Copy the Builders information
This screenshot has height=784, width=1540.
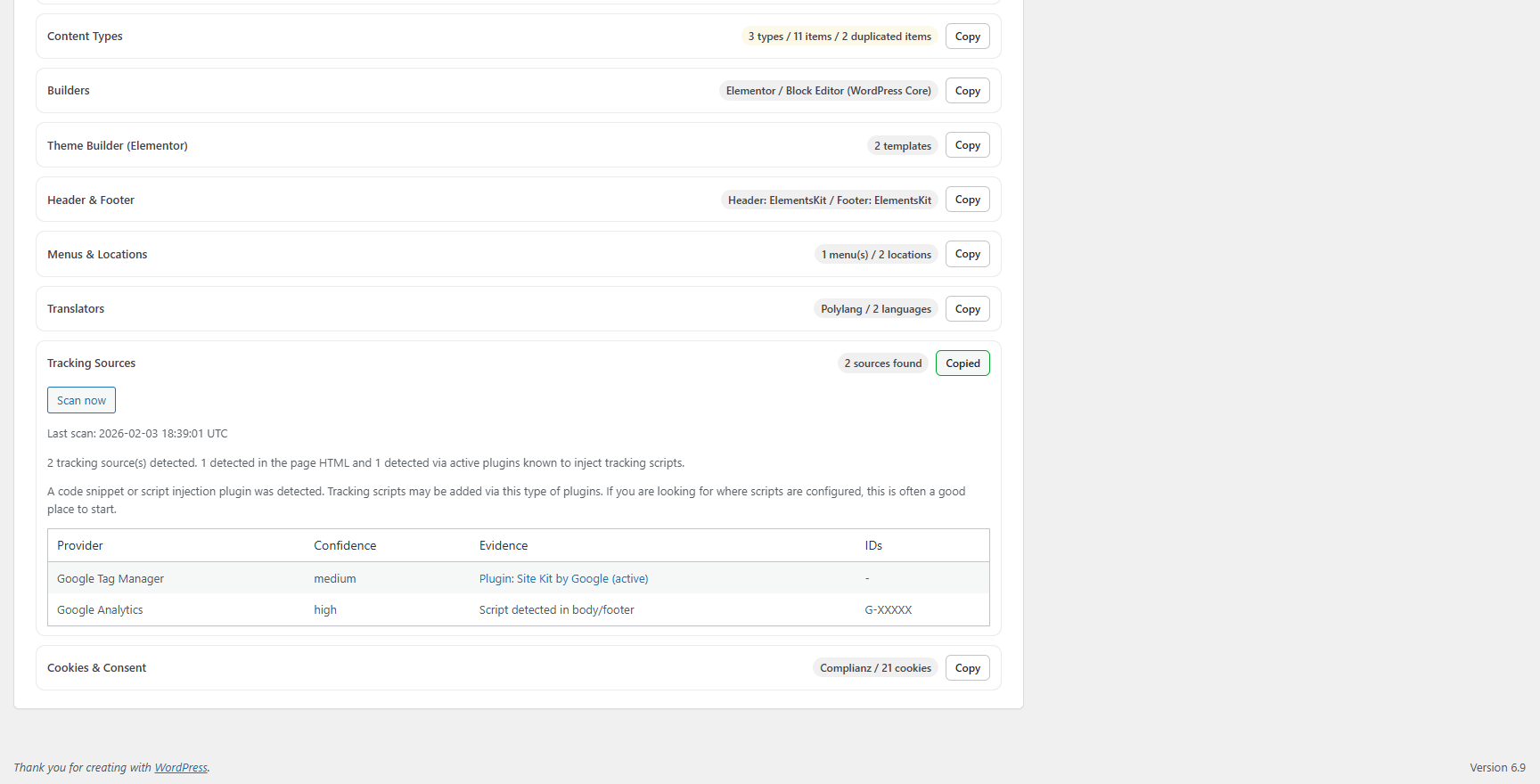tap(967, 91)
